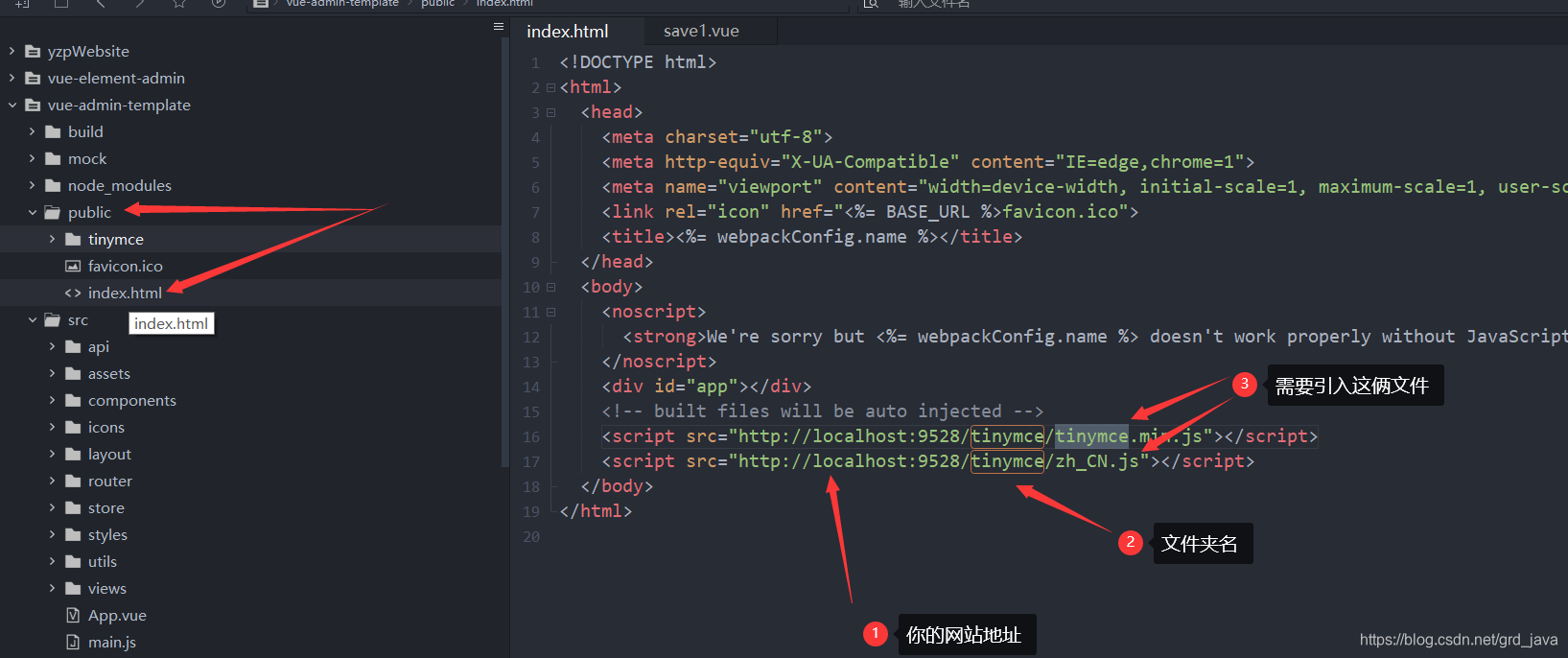
Task: Collapse the src folder chevron
Action: click(x=32, y=320)
